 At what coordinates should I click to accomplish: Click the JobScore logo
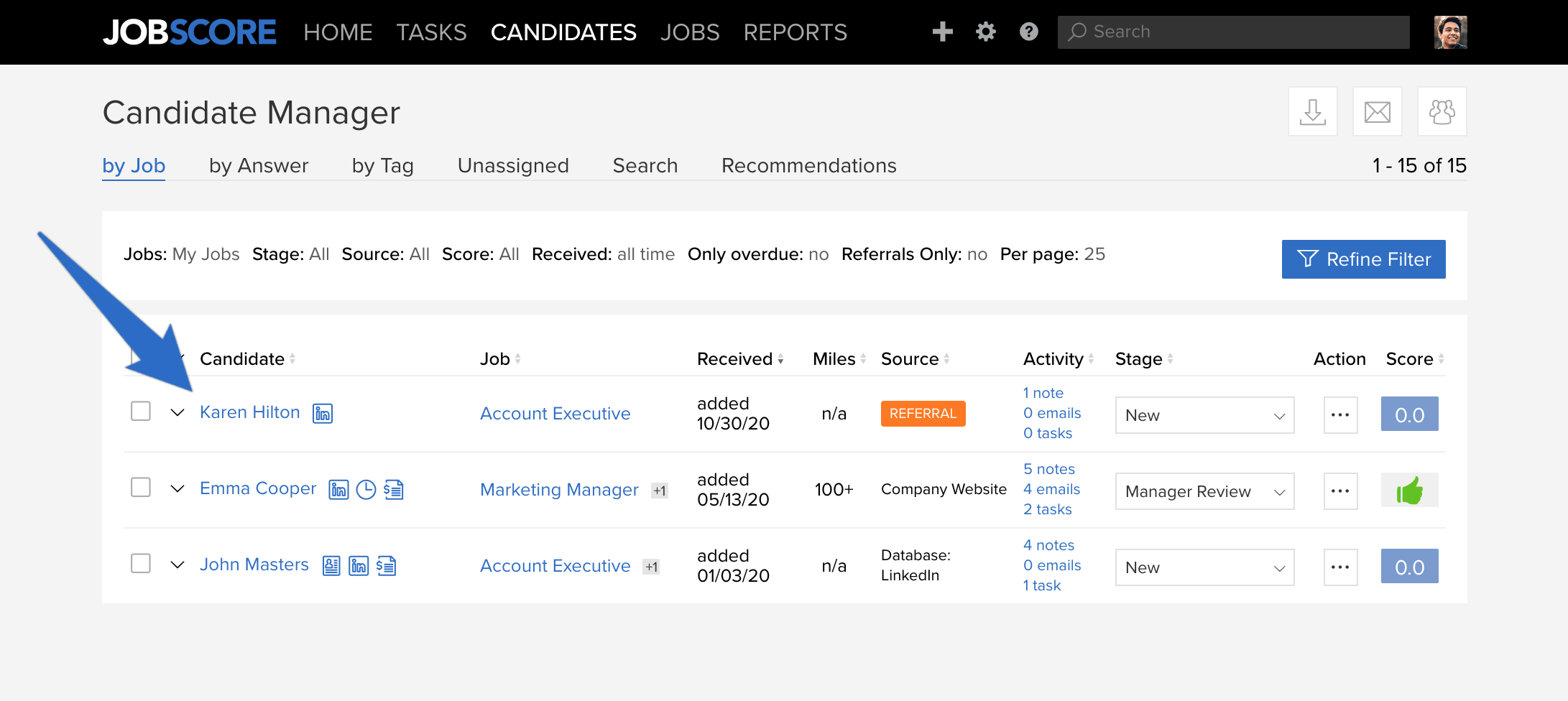pyautogui.click(x=190, y=32)
